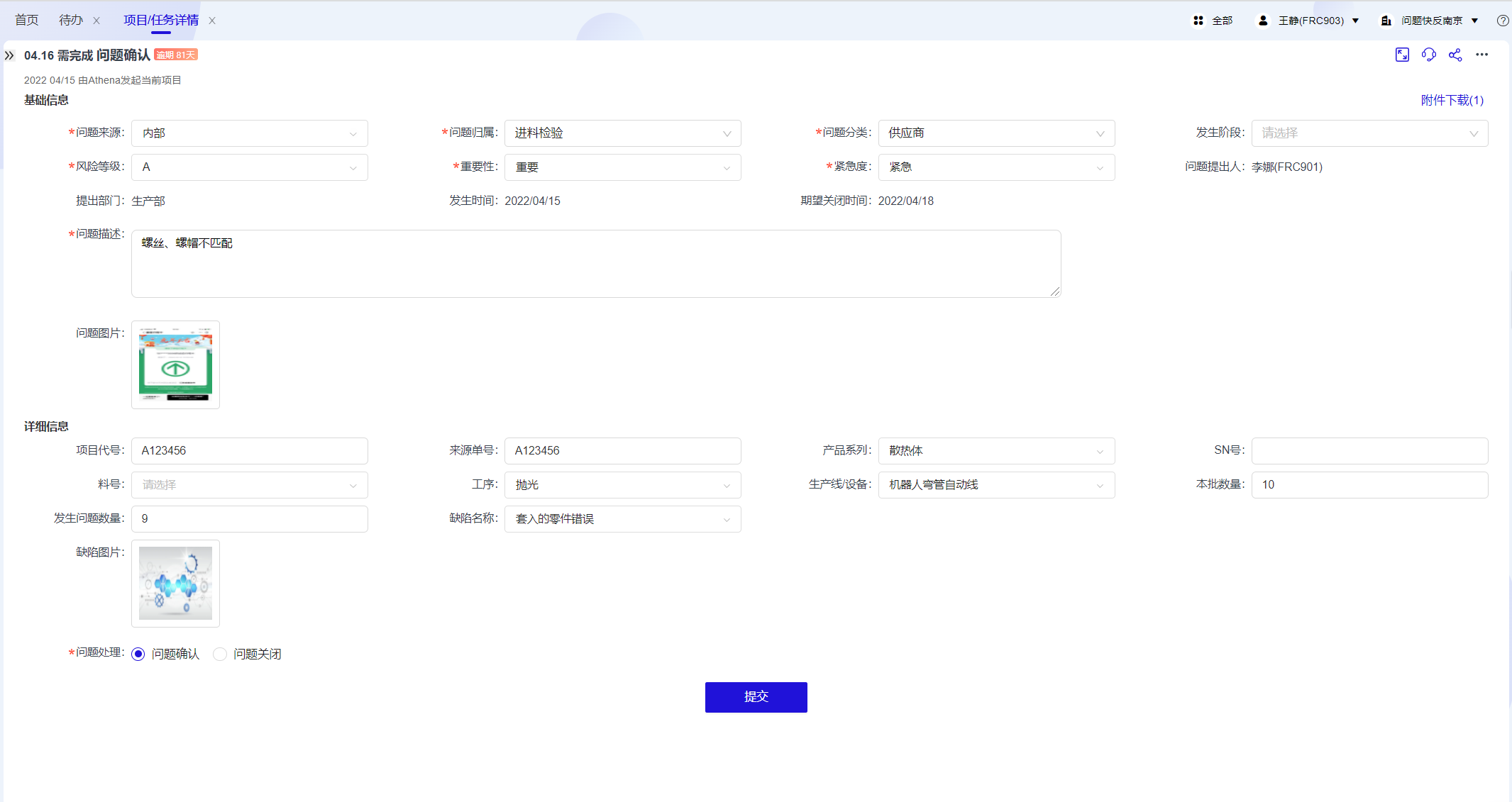Viewport: 1512px width, 802px height.
Task: Open the 王静(FRC903) user menu
Action: coord(1310,21)
